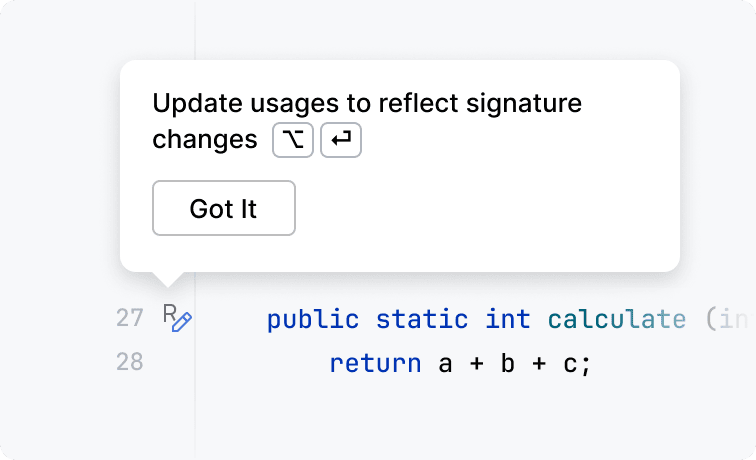756x460 pixels.
Task: Click the Return key shortcut badge
Action: 341,141
